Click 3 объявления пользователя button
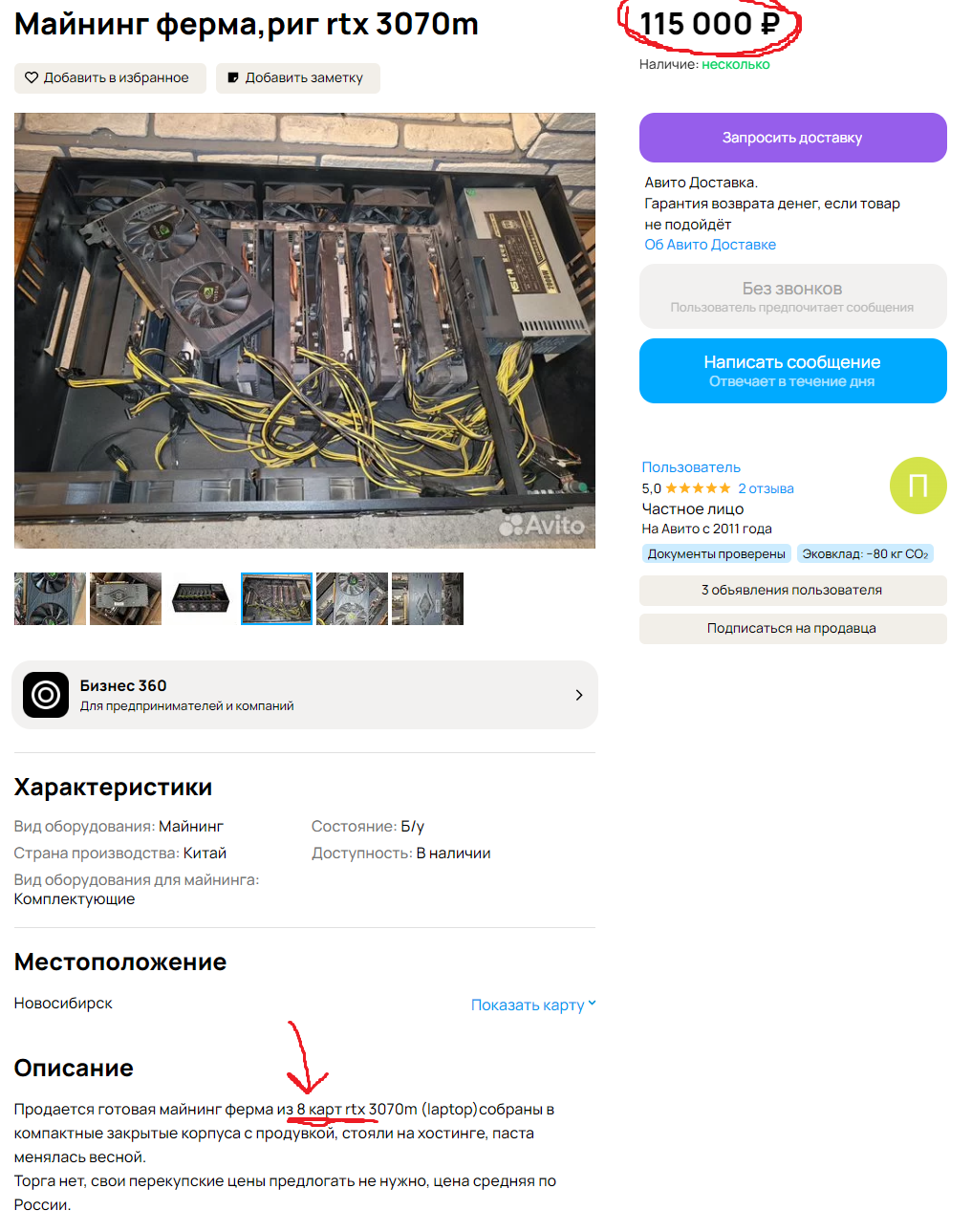Screen dimensions: 972x1232 (x=792, y=590)
